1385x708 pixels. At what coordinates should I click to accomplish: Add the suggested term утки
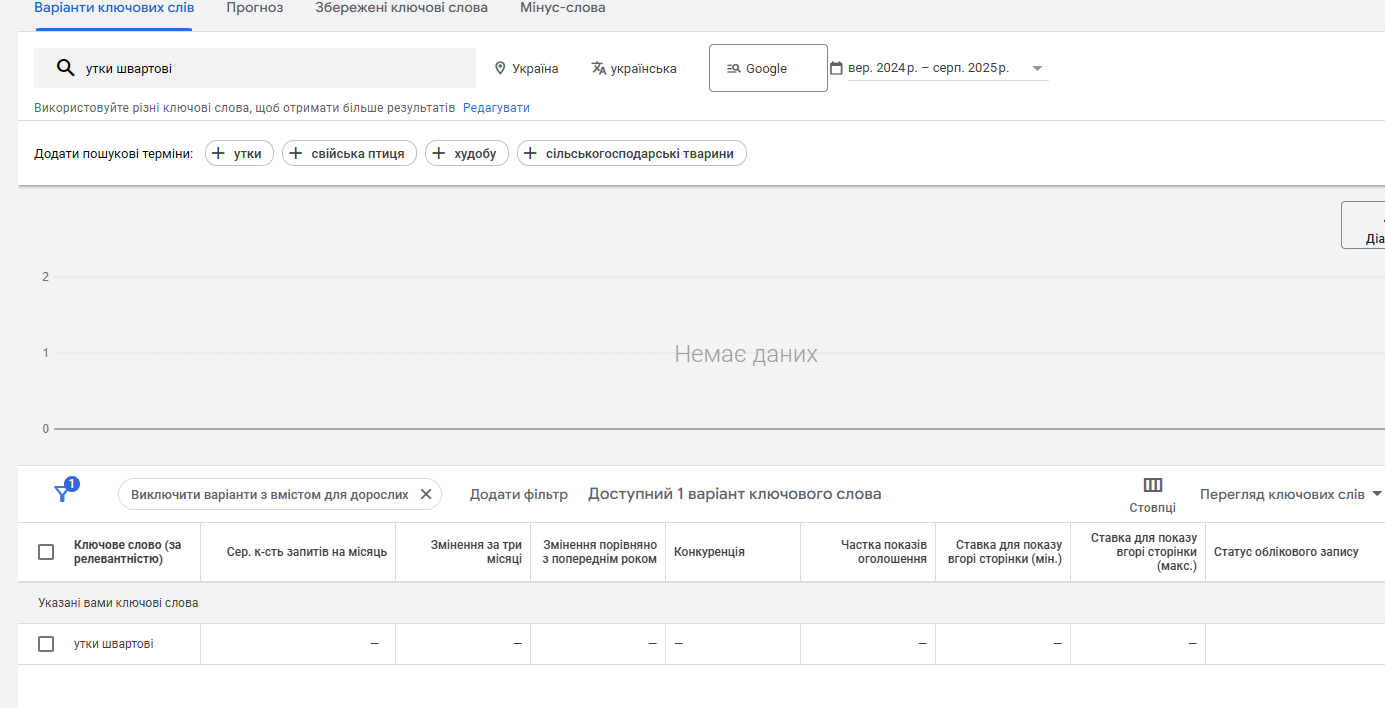pos(239,153)
